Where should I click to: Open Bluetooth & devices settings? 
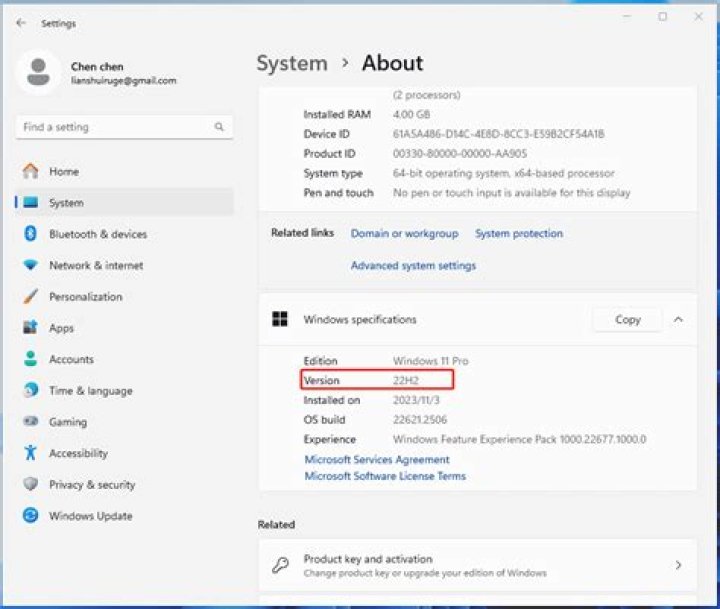point(124,234)
